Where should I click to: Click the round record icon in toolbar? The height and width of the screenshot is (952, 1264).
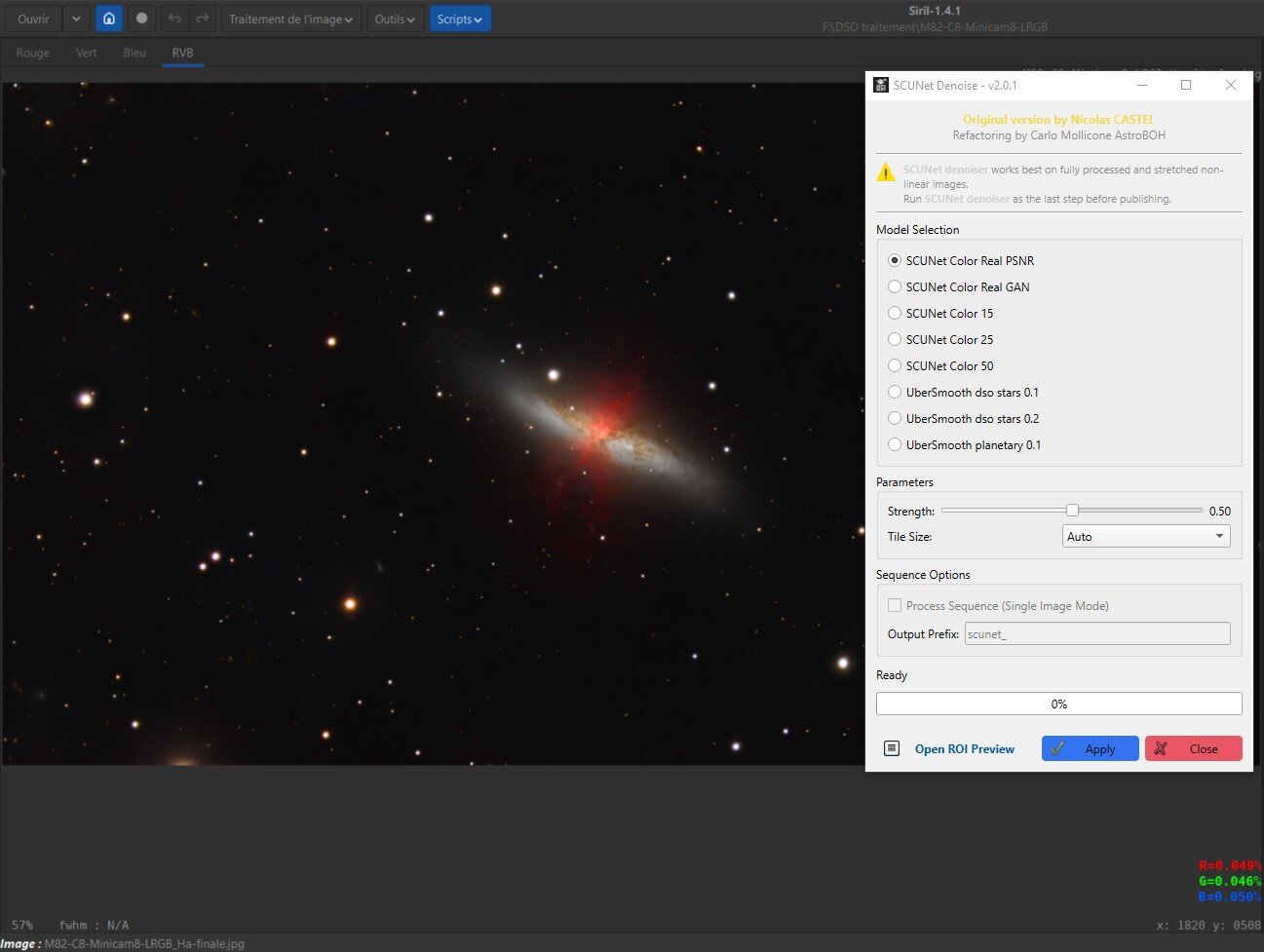141,19
